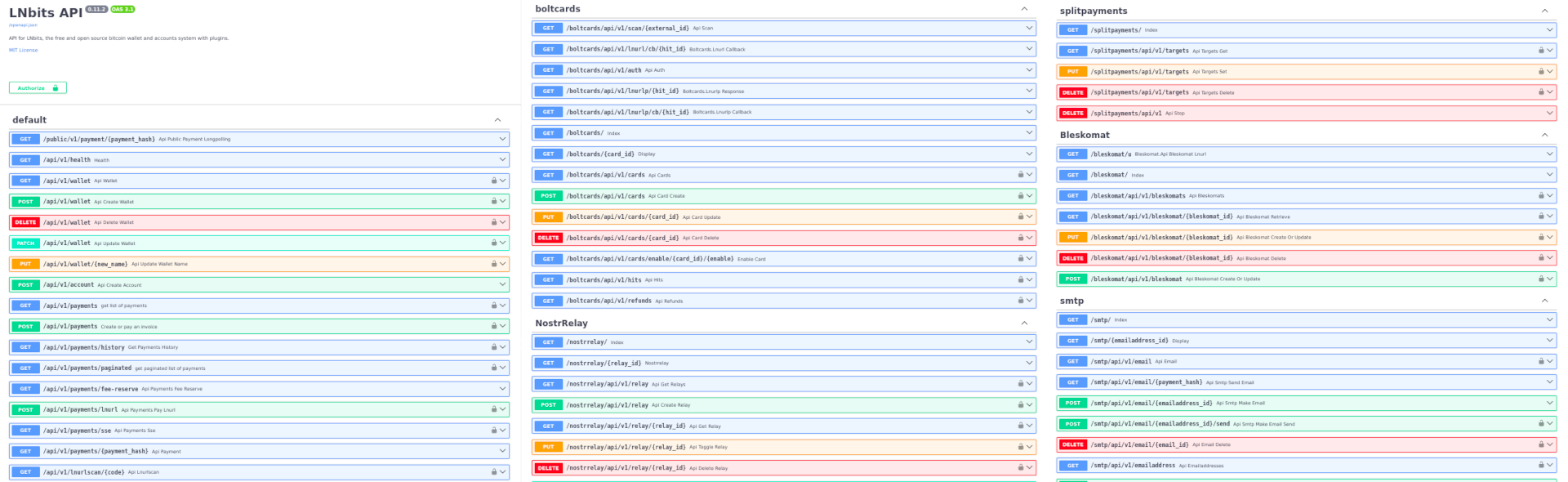Click the lock icon on Api Payments Sse row
The height and width of the screenshot is (482, 1568).
tap(494, 431)
